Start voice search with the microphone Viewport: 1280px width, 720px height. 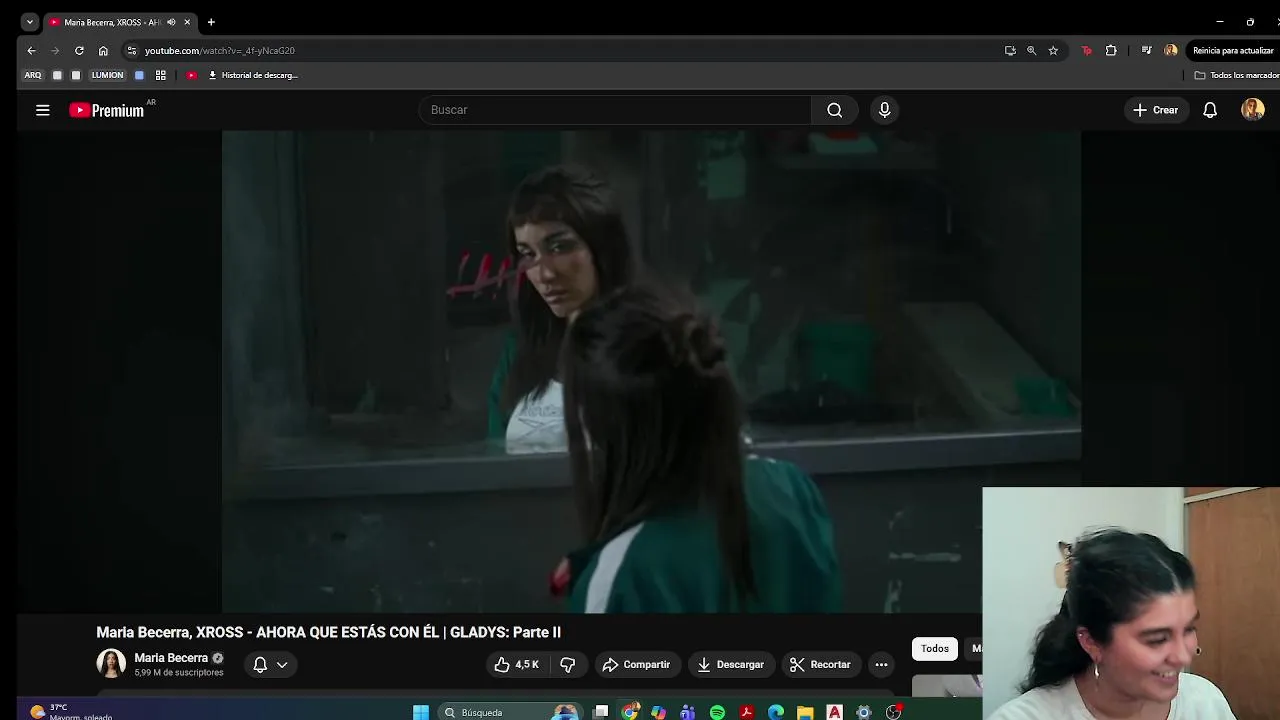pyautogui.click(x=884, y=110)
